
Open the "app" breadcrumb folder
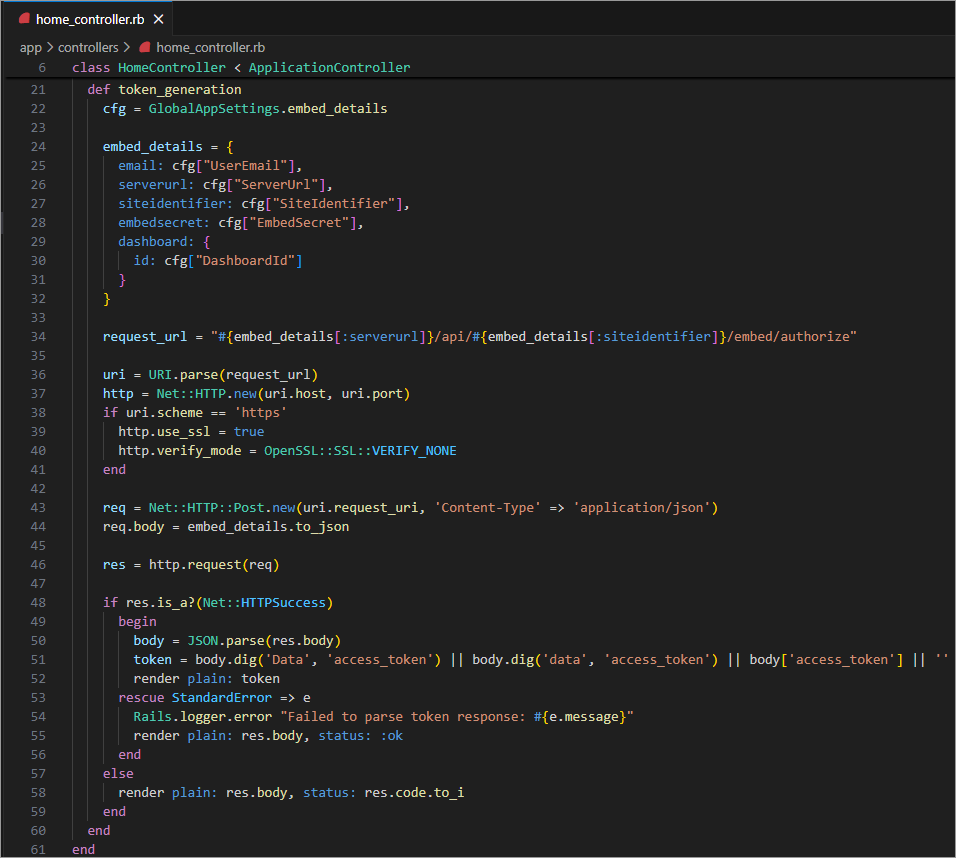coord(32,47)
